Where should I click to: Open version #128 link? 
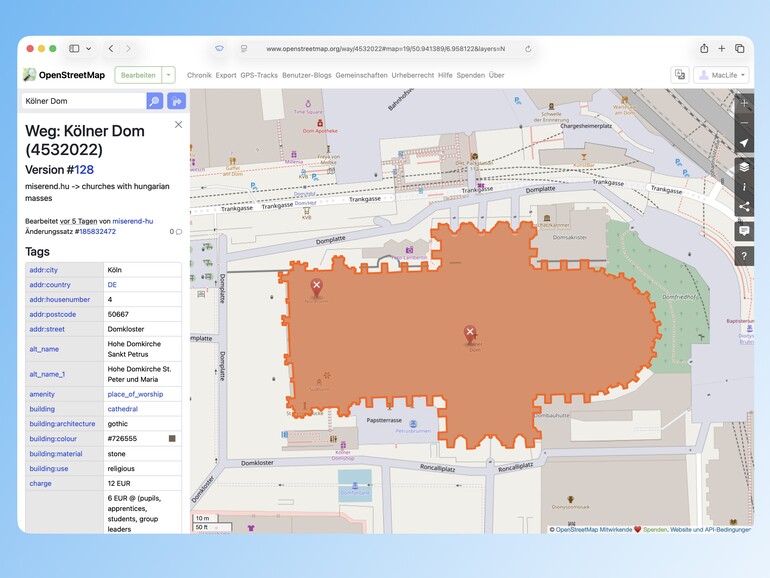84,170
